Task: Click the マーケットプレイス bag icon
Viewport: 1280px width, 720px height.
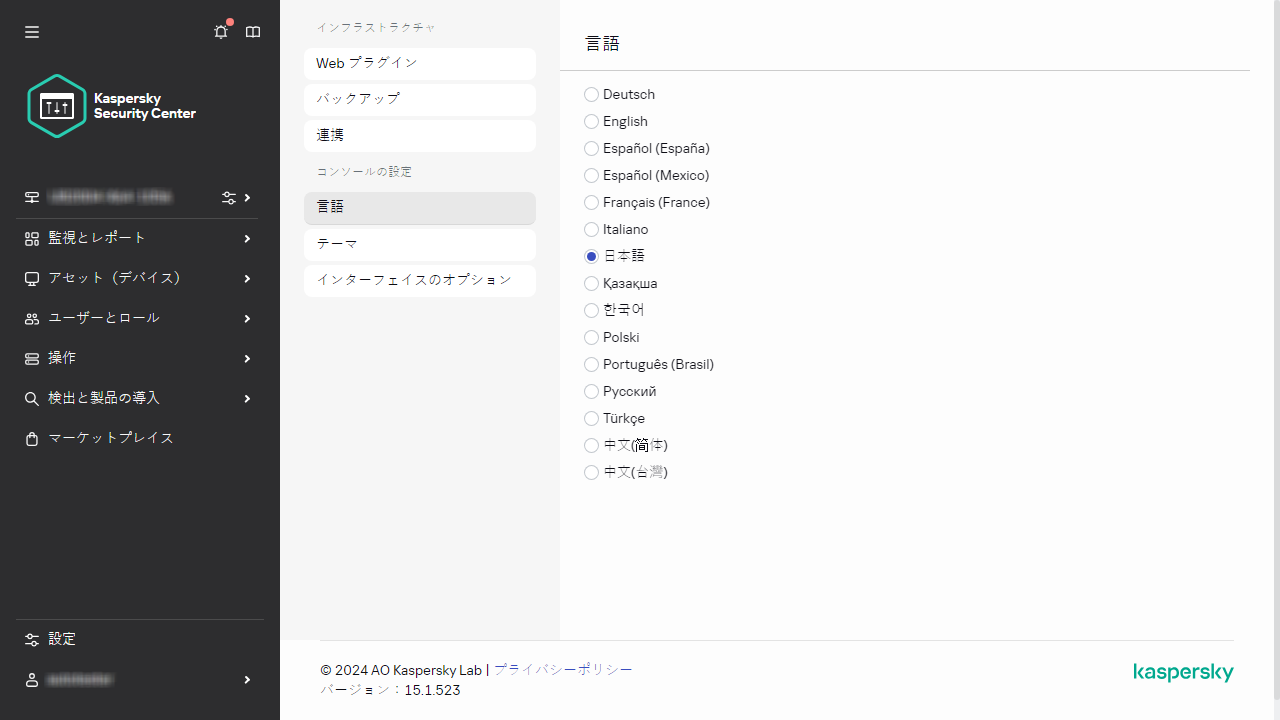Action: pyautogui.click(x=31, y=438)
